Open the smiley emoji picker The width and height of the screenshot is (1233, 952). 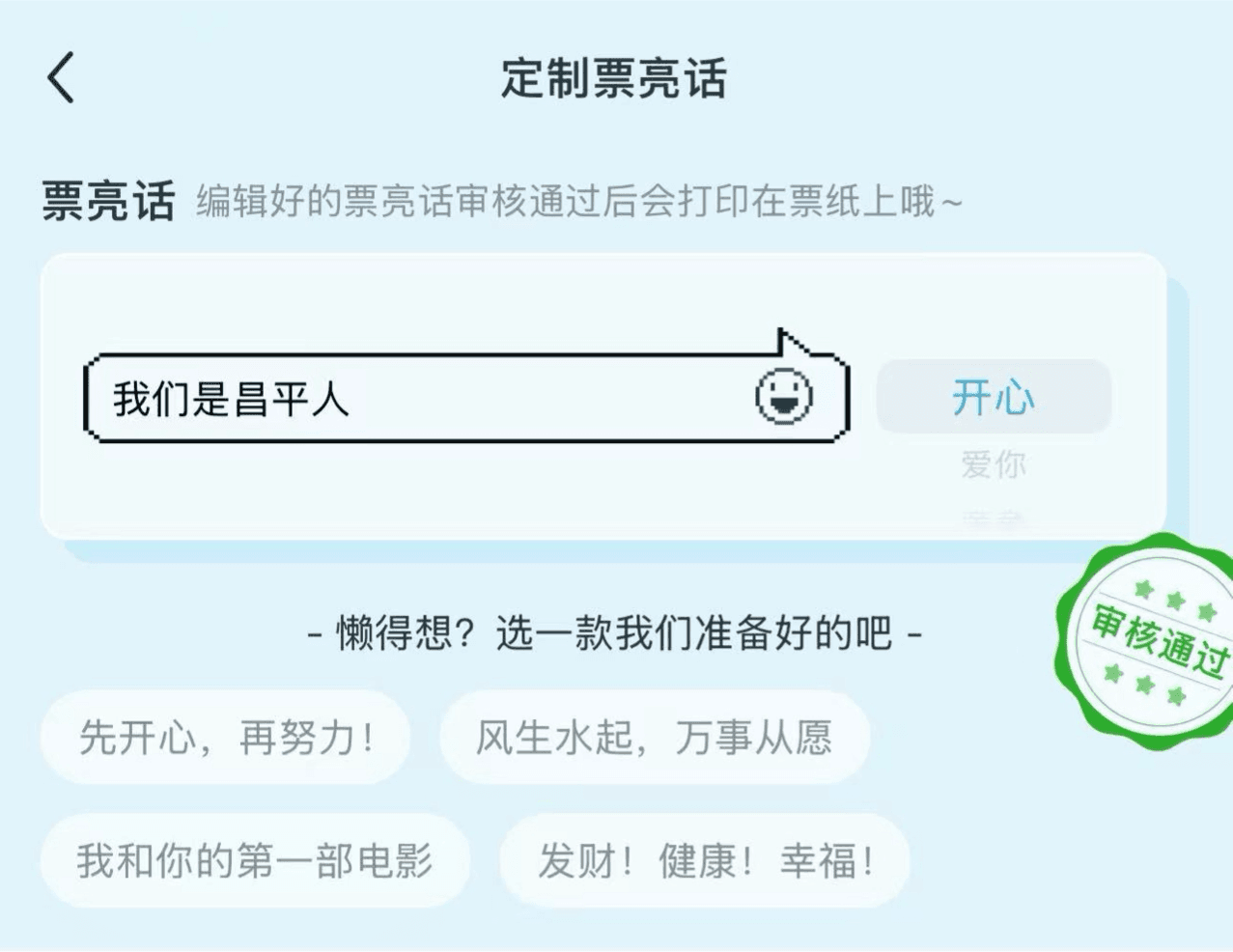783,396
